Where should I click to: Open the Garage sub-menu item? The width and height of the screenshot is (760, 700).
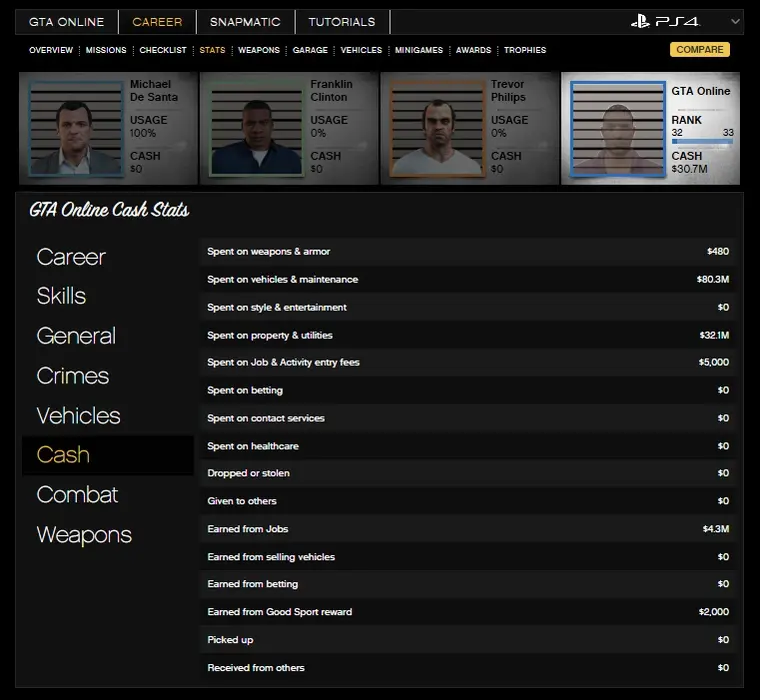pyautogui.click(x=310, y=50)
